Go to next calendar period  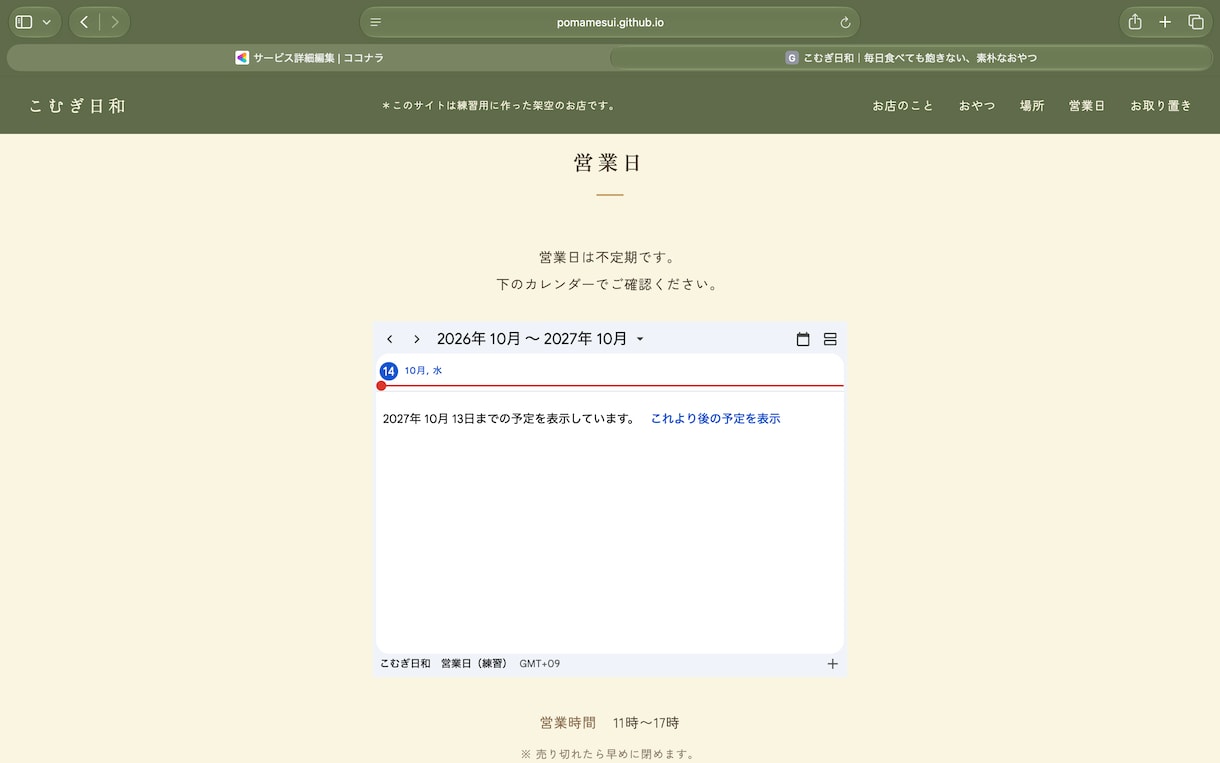tap(417, 339)
